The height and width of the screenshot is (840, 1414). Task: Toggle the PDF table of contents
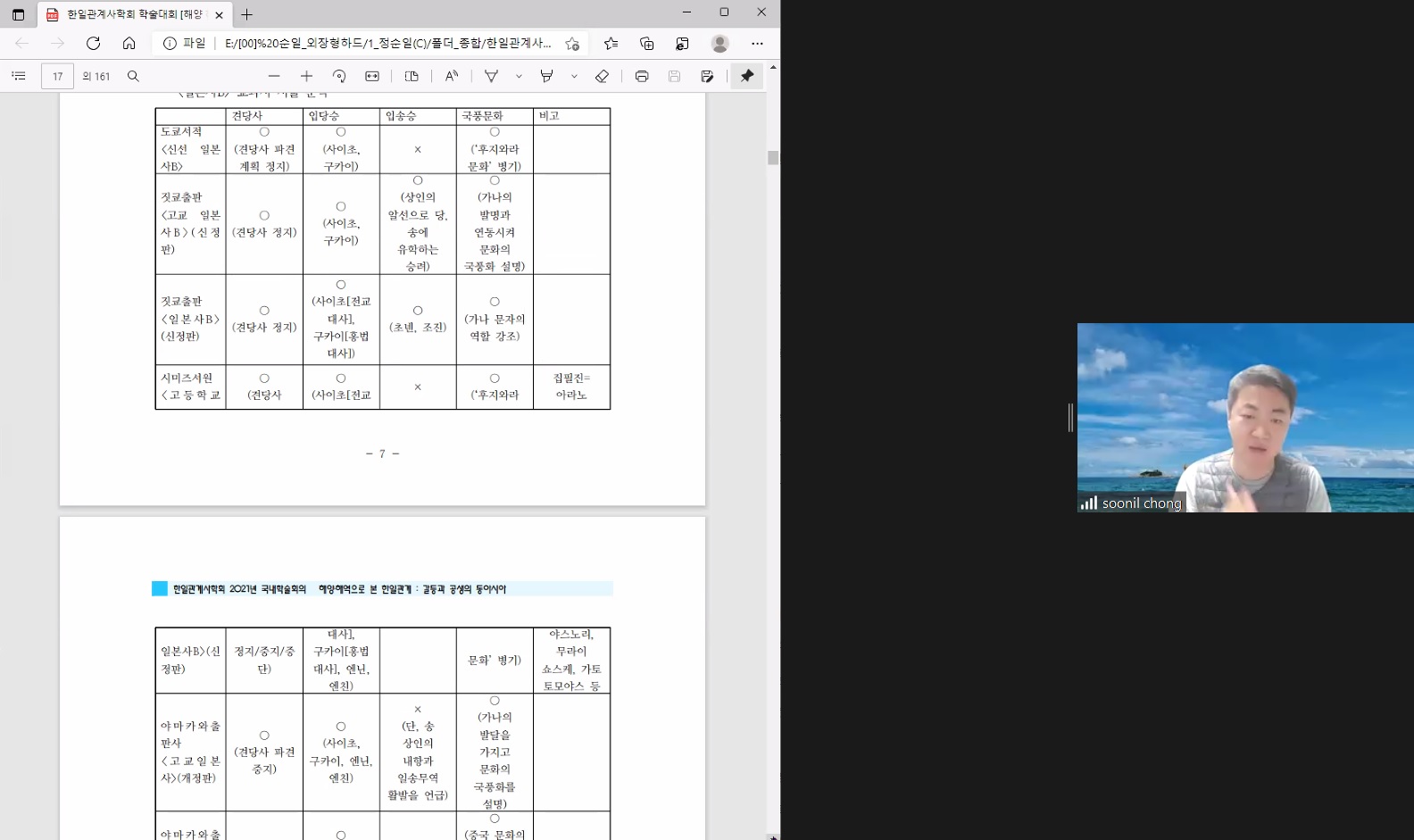point(19,76)
